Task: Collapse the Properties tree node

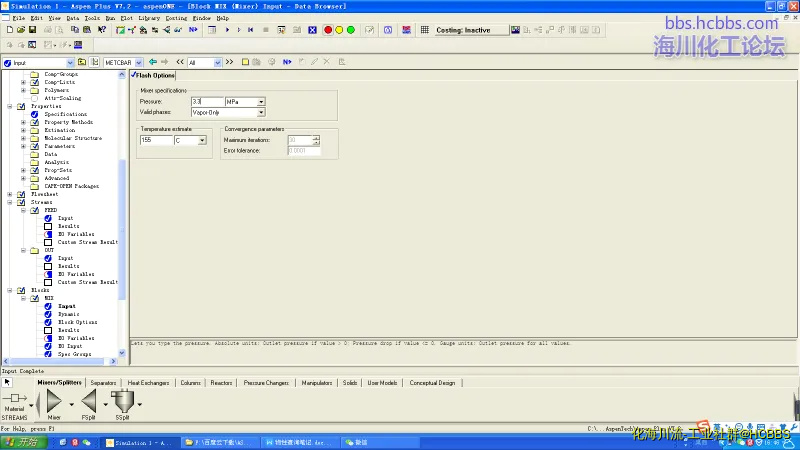Action: coord(10,106)
